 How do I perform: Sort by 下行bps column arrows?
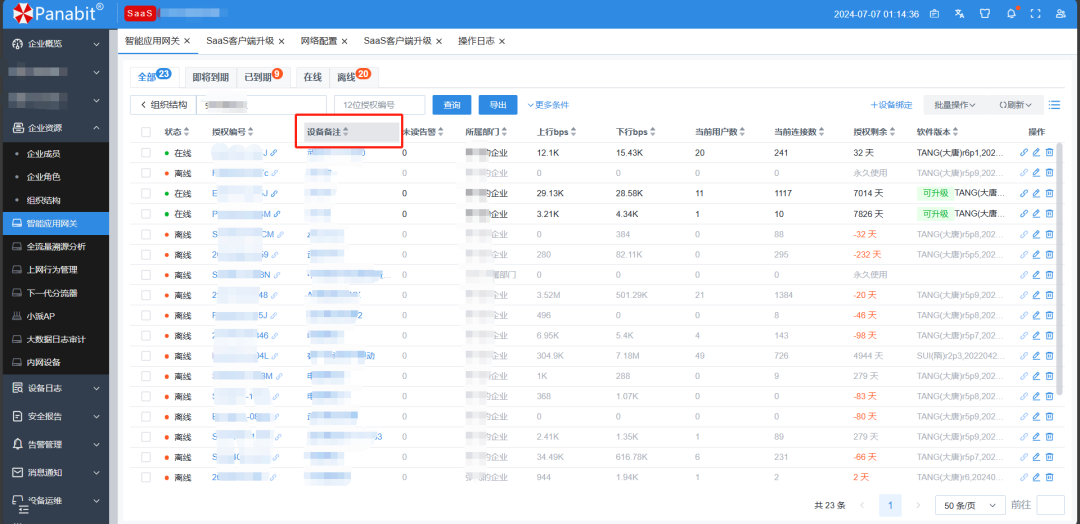pyautogui.click(x=652, y=132)
